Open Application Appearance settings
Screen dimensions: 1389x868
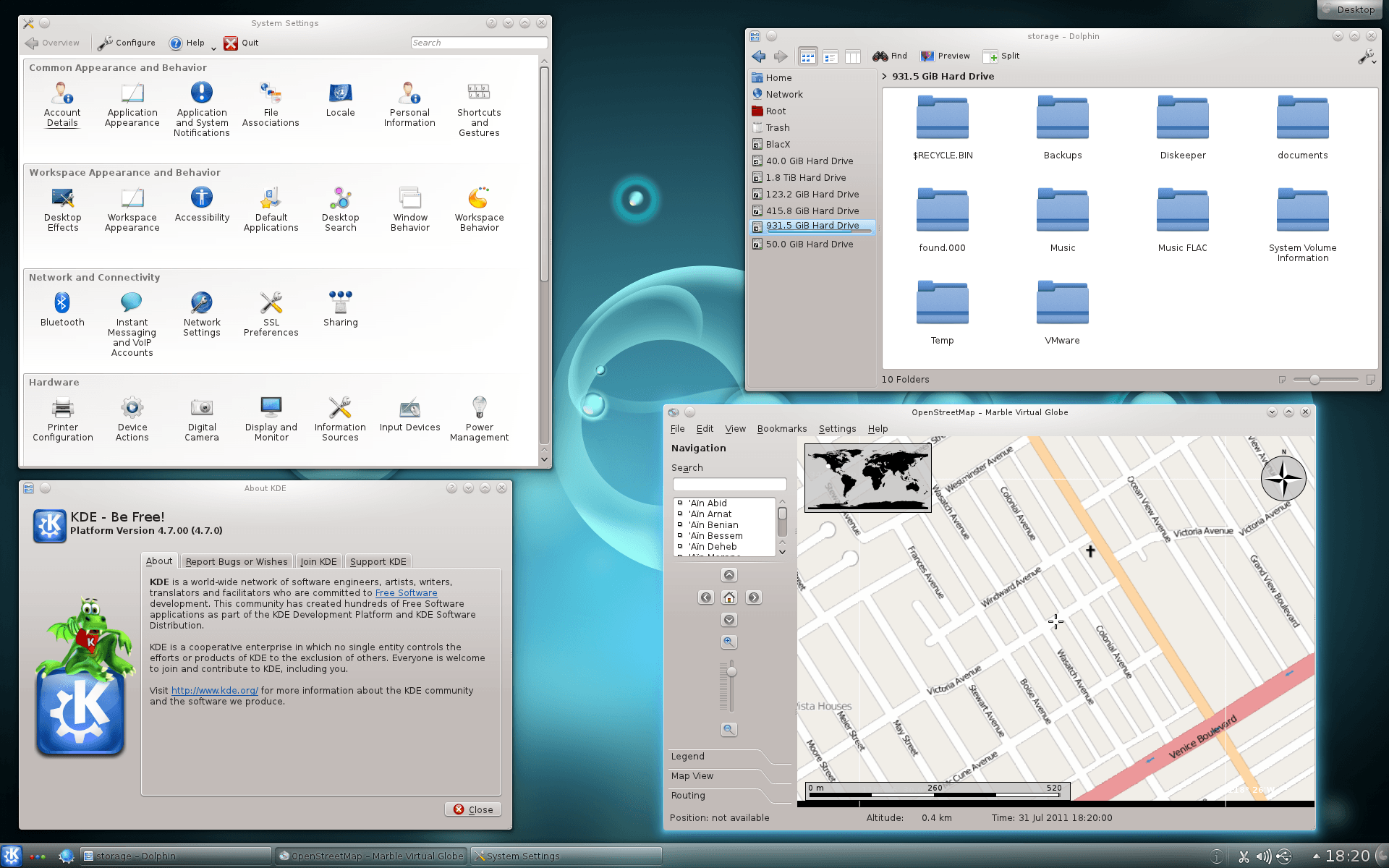tap(132, 104)
